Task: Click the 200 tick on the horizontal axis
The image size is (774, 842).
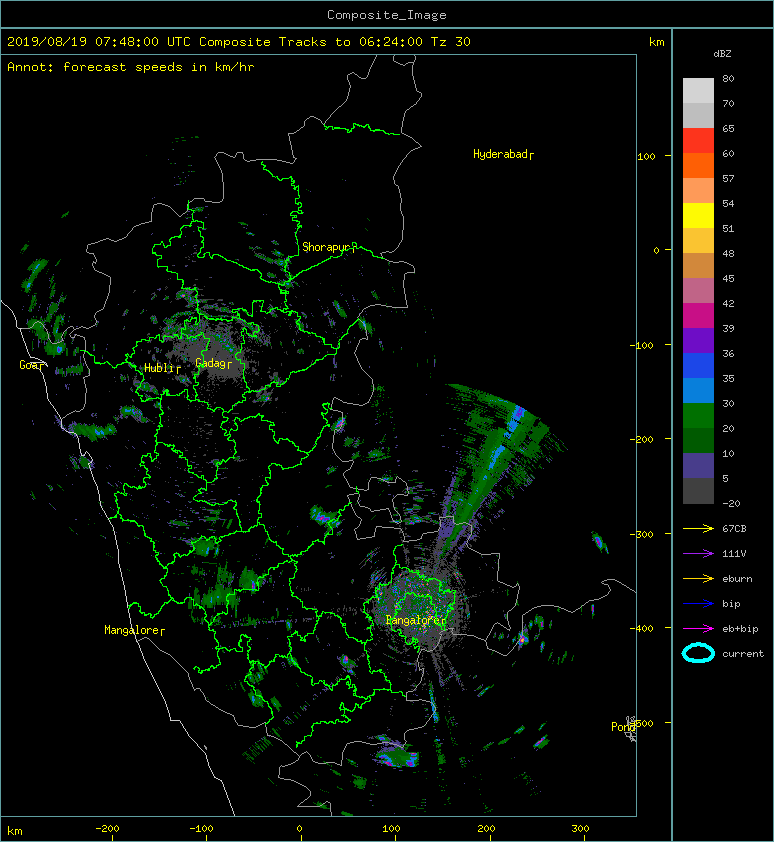Action: click(487, 829)
